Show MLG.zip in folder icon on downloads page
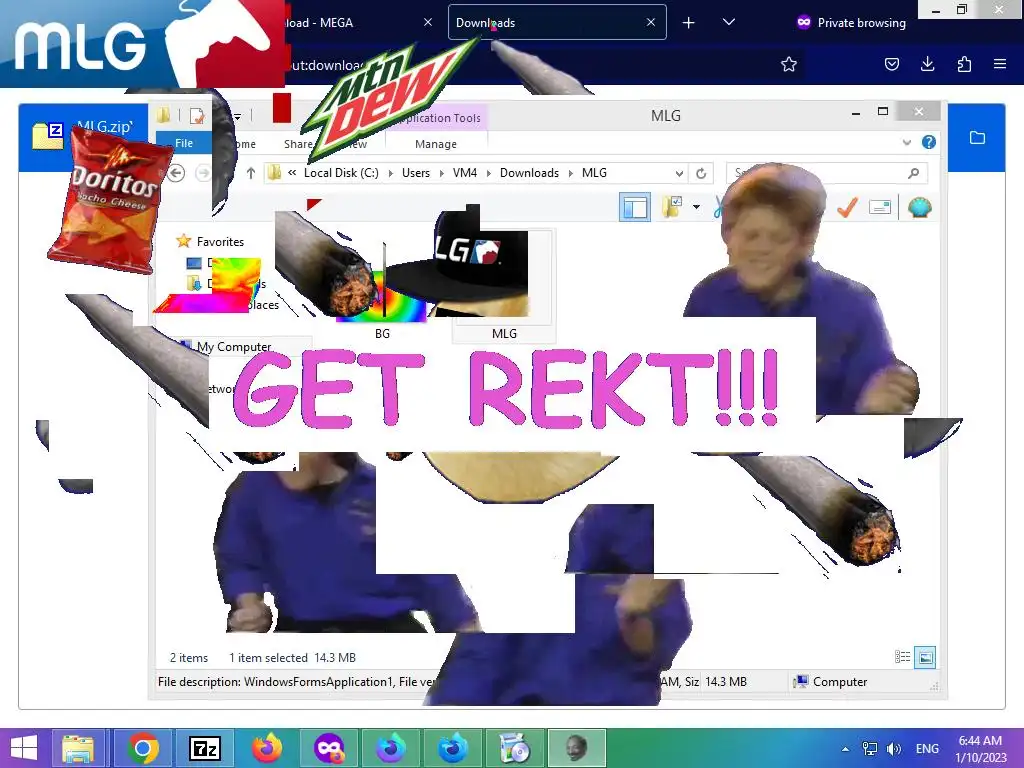The height and width of the screenshot is (768, 1024). 977,138
